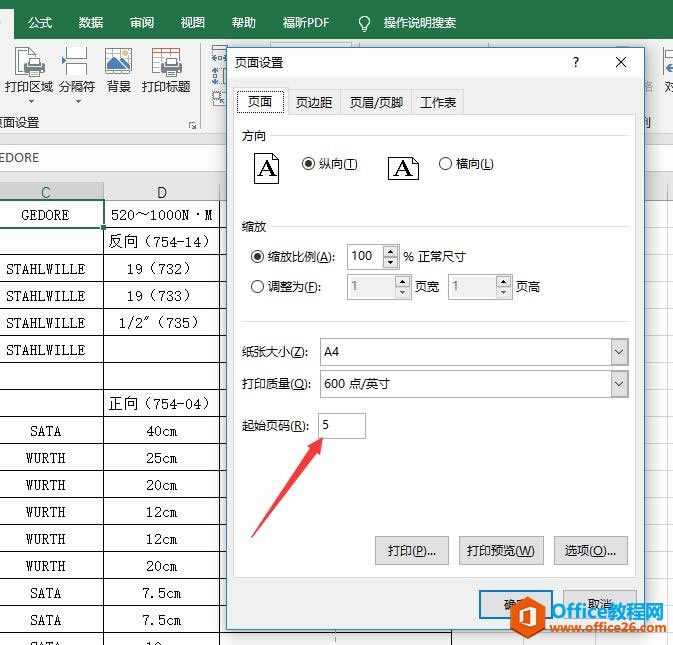Select cell containing 520~1000N·M
This screenshot has width=673, height=645.
point(161,215)
